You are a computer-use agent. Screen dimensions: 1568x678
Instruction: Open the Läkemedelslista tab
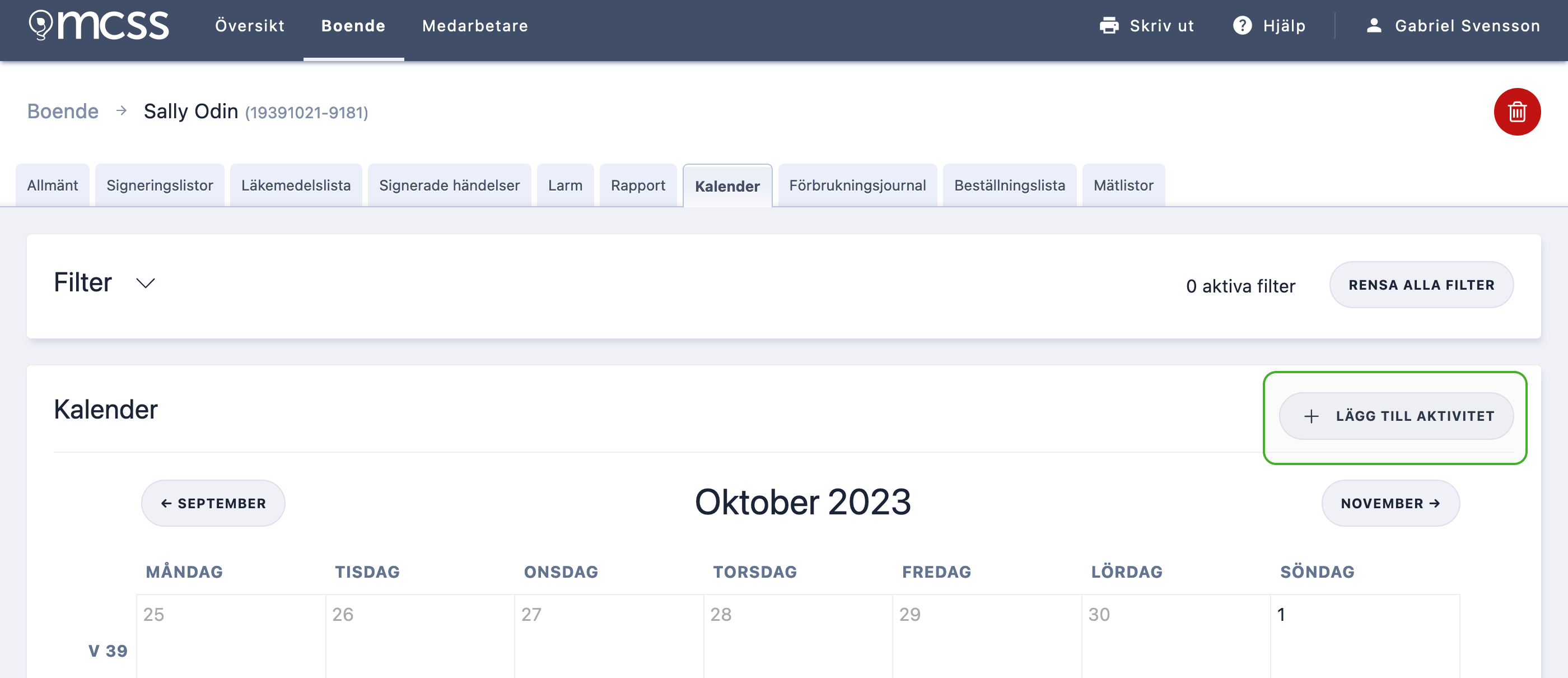[296, 185]
